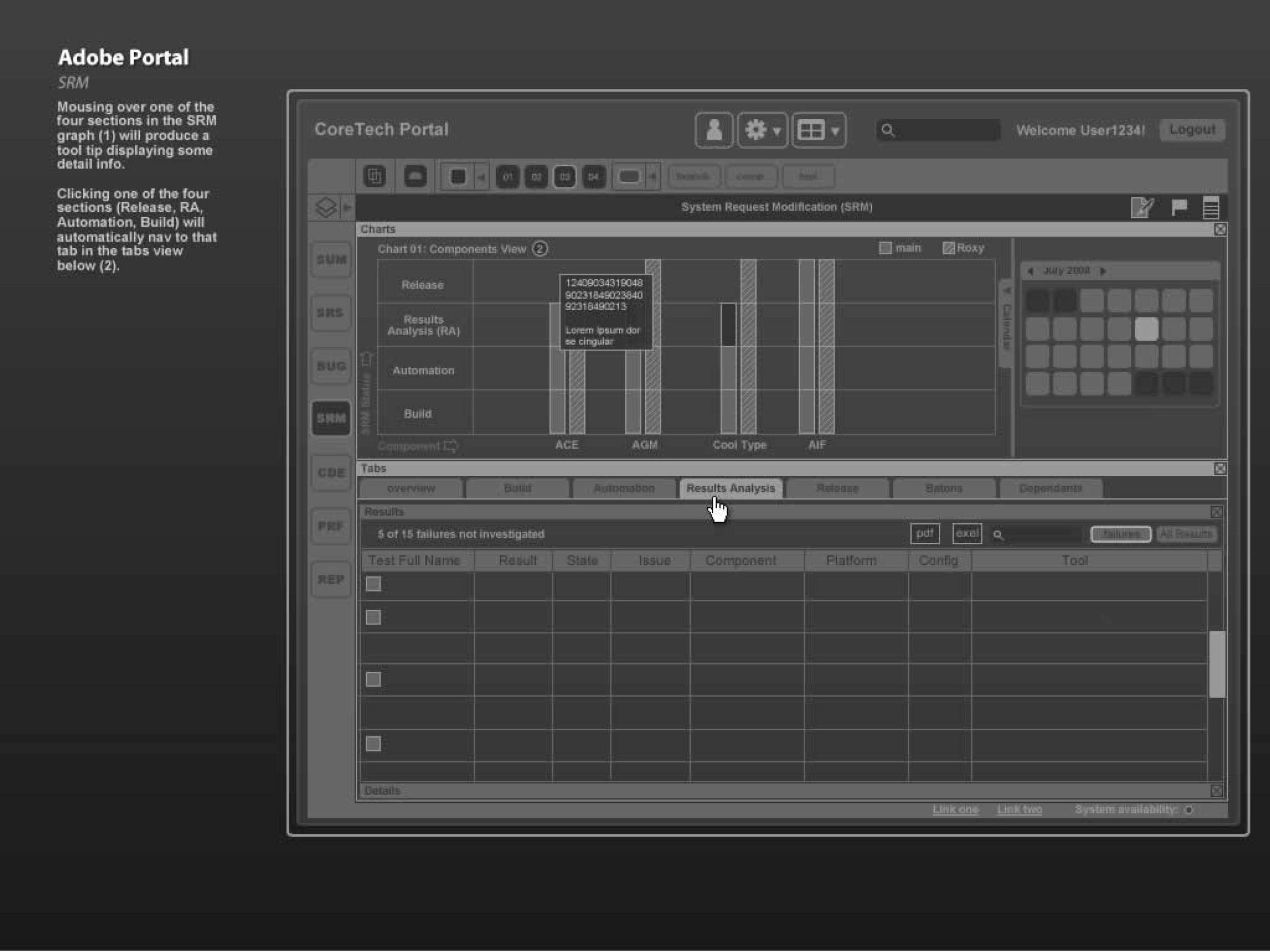Click the Component axis arrow icon
The height and width of the screenshot is (952, 1270).
point(451,446)
